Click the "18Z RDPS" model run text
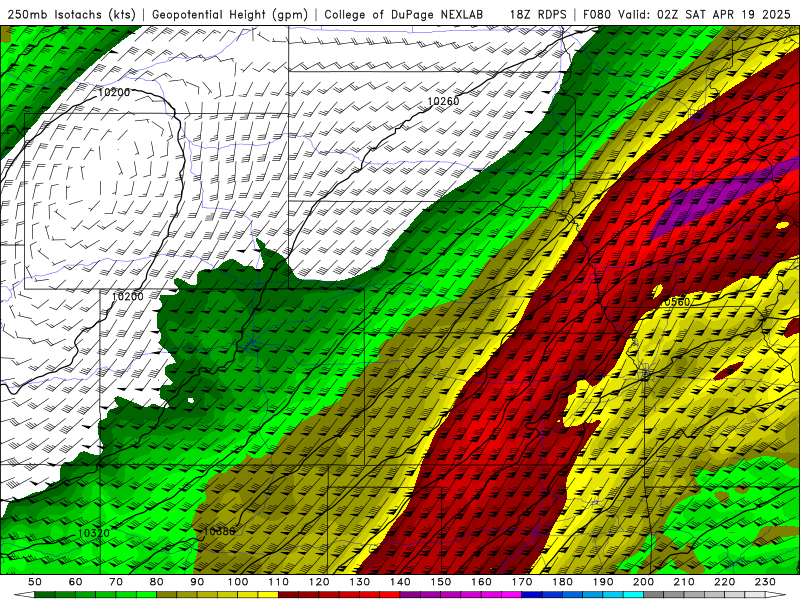The image size is (800, 600). 538,15
